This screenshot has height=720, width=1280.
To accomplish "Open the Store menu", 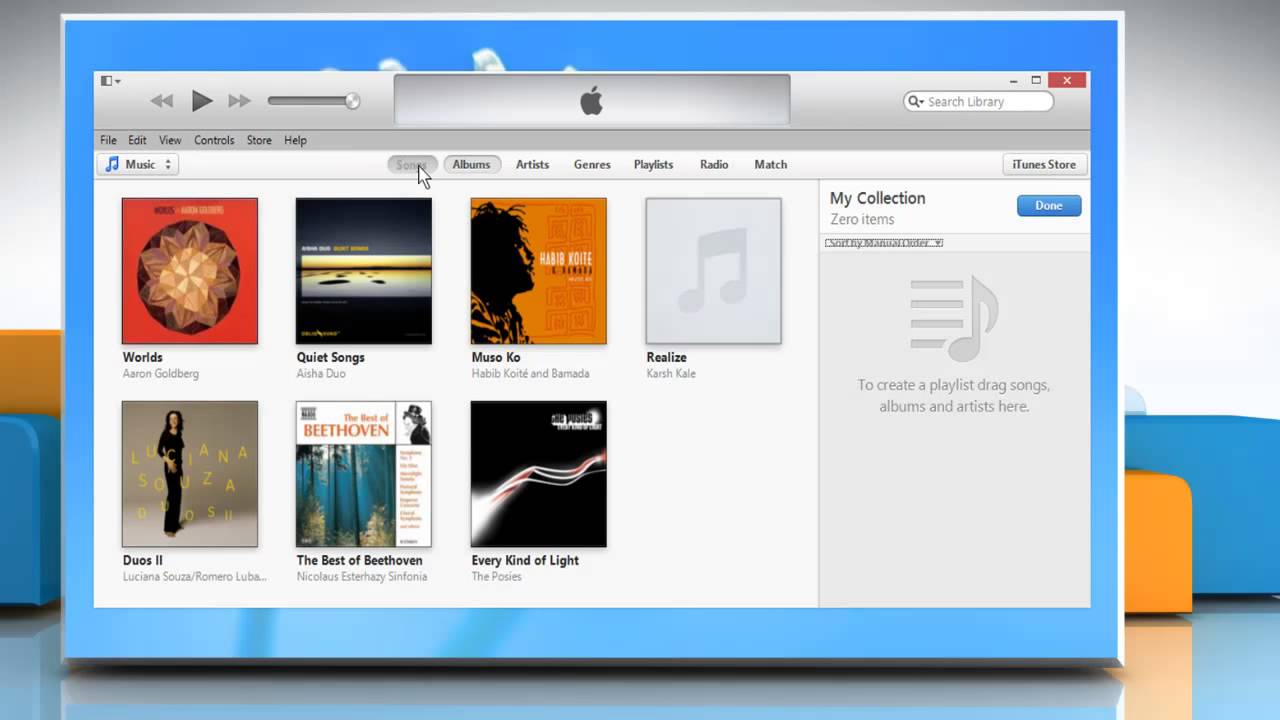I will coord(259,140).
